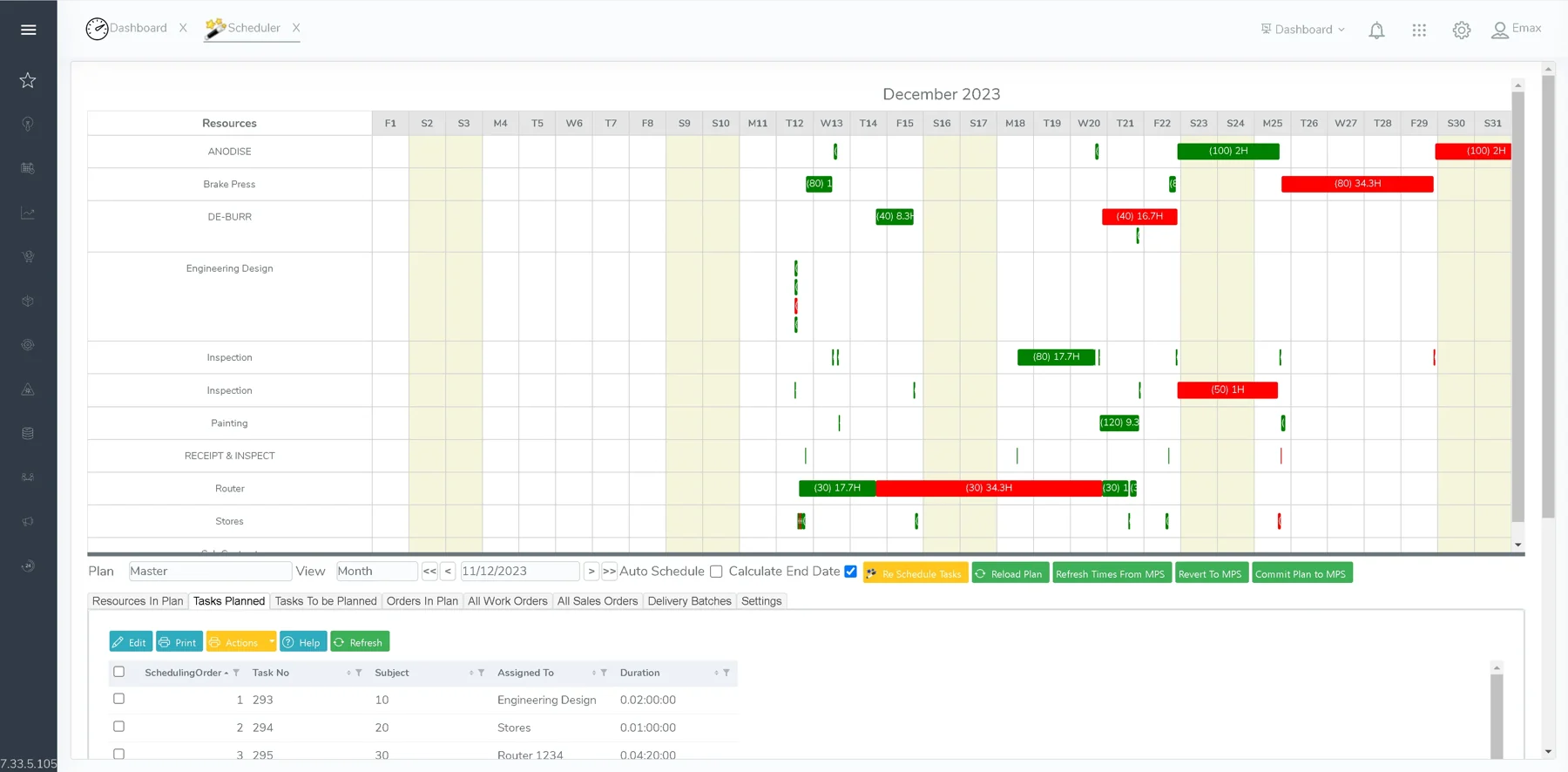
Task: Uncheck the Calculate End Date checkbox
Action: pyautogui.click(x=851, y=572)
